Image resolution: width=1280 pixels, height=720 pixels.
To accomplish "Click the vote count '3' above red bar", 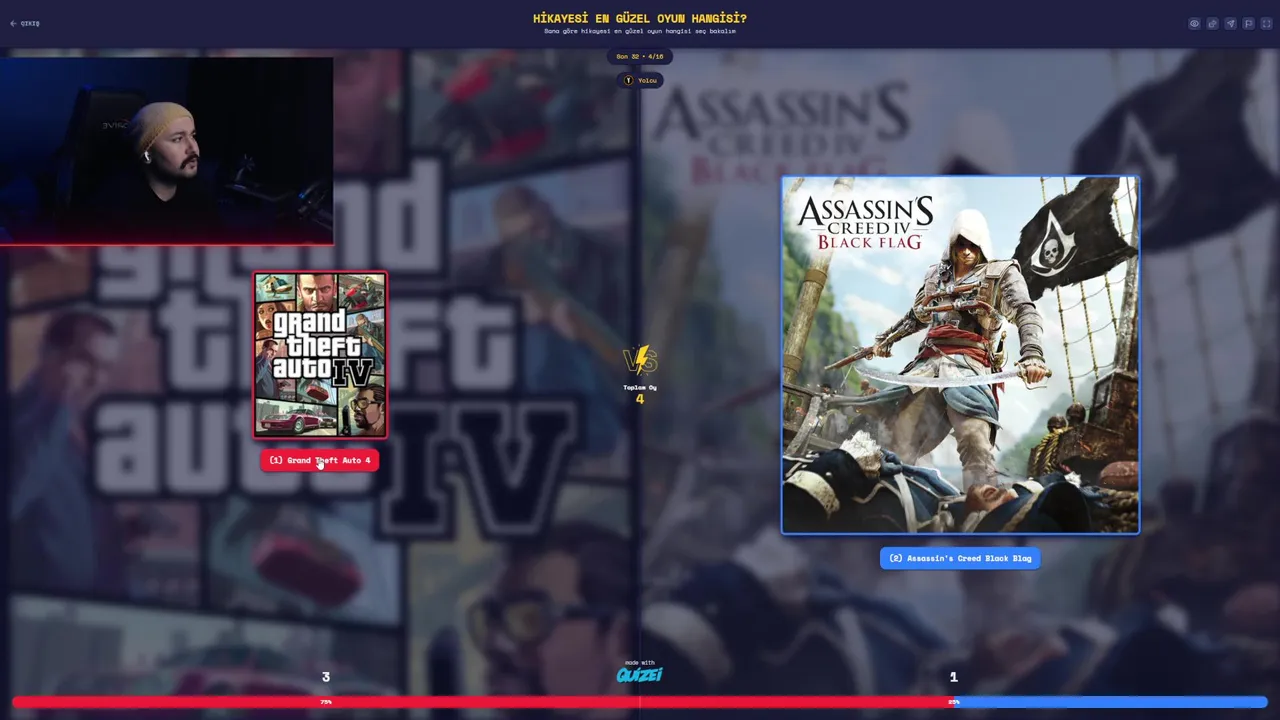I will click(x=326, y=677).
